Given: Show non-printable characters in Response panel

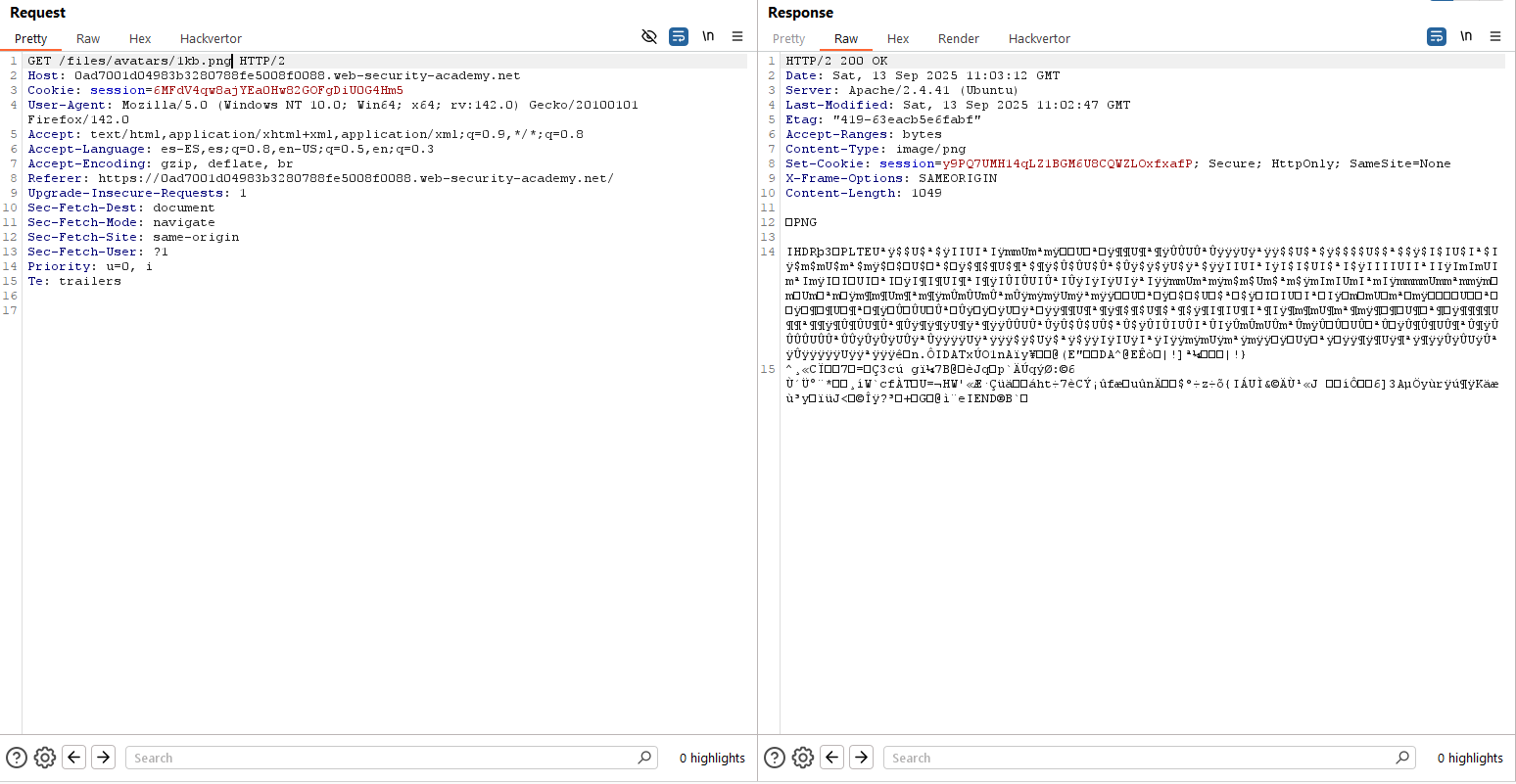Looking at the screenshot, I should coord(1466,36).
